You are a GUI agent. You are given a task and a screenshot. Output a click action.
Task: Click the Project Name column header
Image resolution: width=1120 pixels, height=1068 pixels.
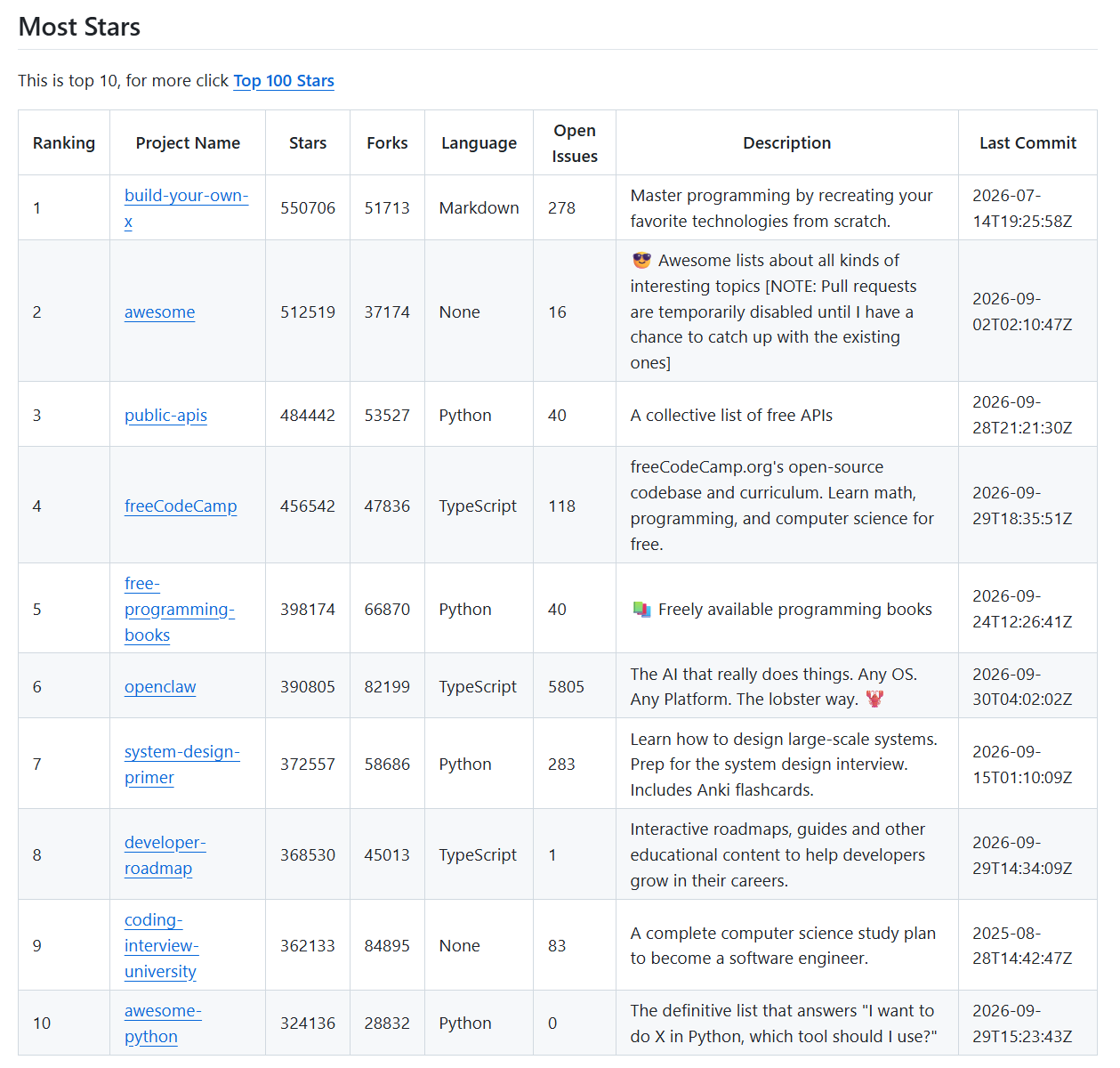pyautogui.click(x=188, y=143)
